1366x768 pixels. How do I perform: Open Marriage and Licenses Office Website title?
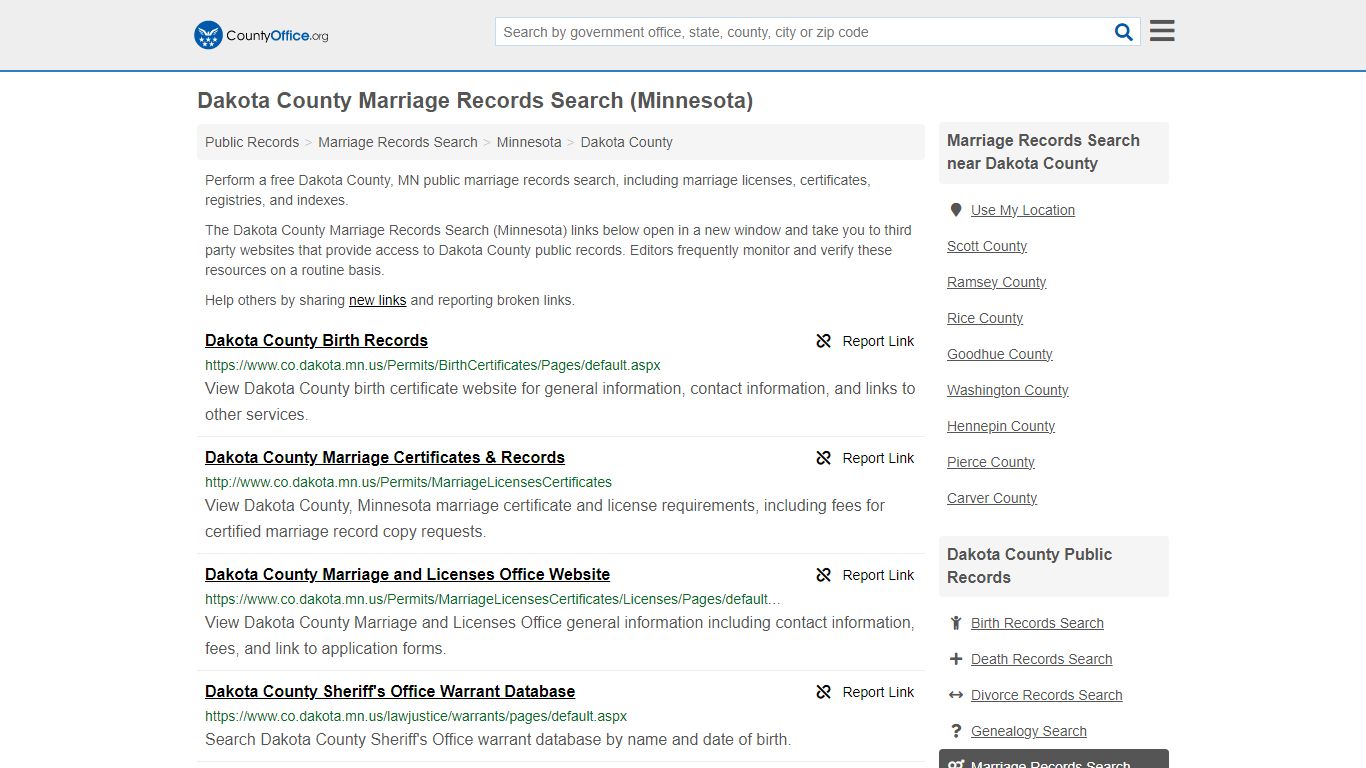pos(407,574)
